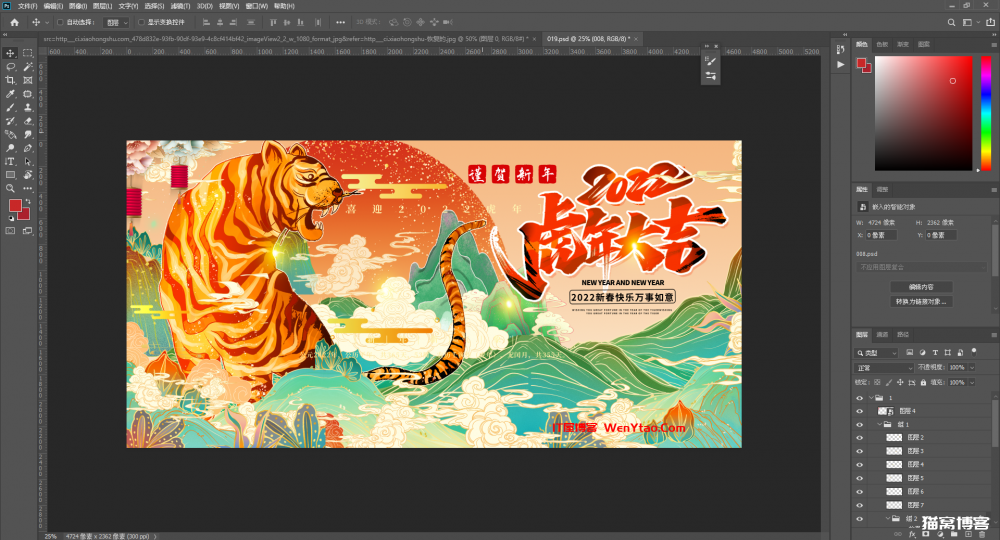Image resolution: width=1000 pixels, height=540 pixels.
Task: Open the 图像(I) menu
Action: (x=78, y=6)
